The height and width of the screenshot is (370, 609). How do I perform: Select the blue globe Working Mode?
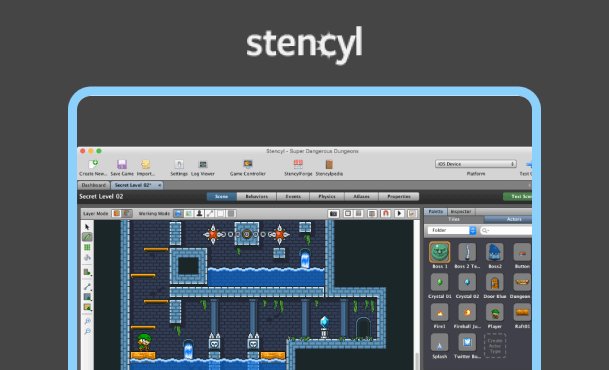coord(178,214)
